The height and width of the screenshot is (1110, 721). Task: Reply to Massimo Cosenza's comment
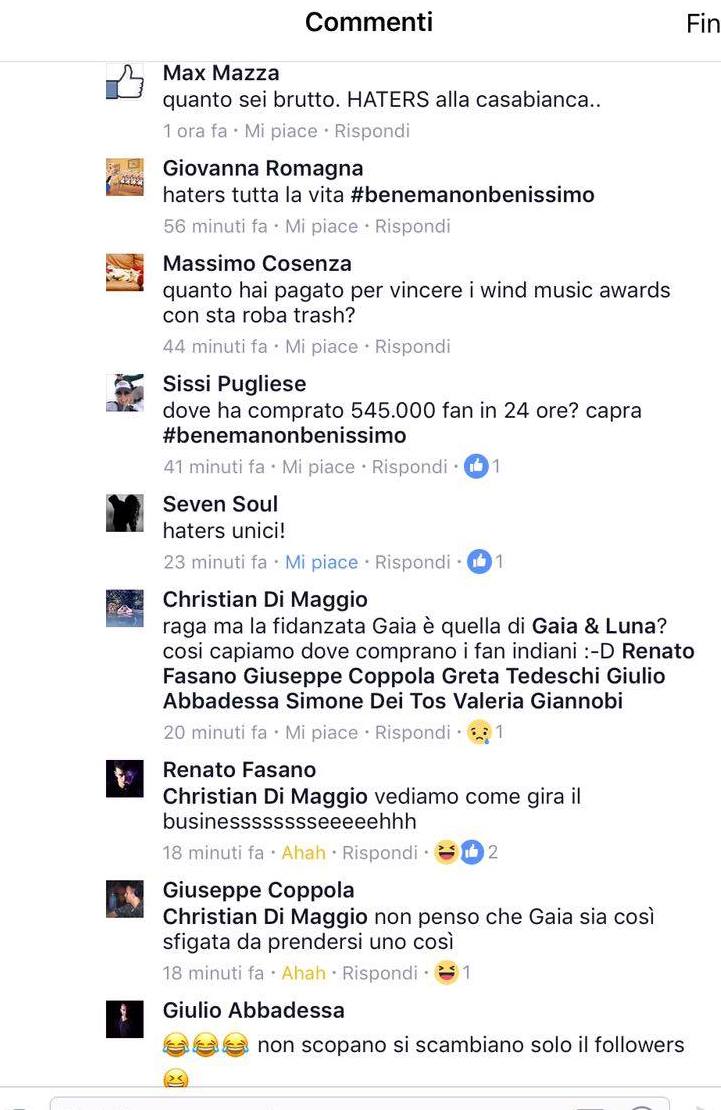pos(412,346)
